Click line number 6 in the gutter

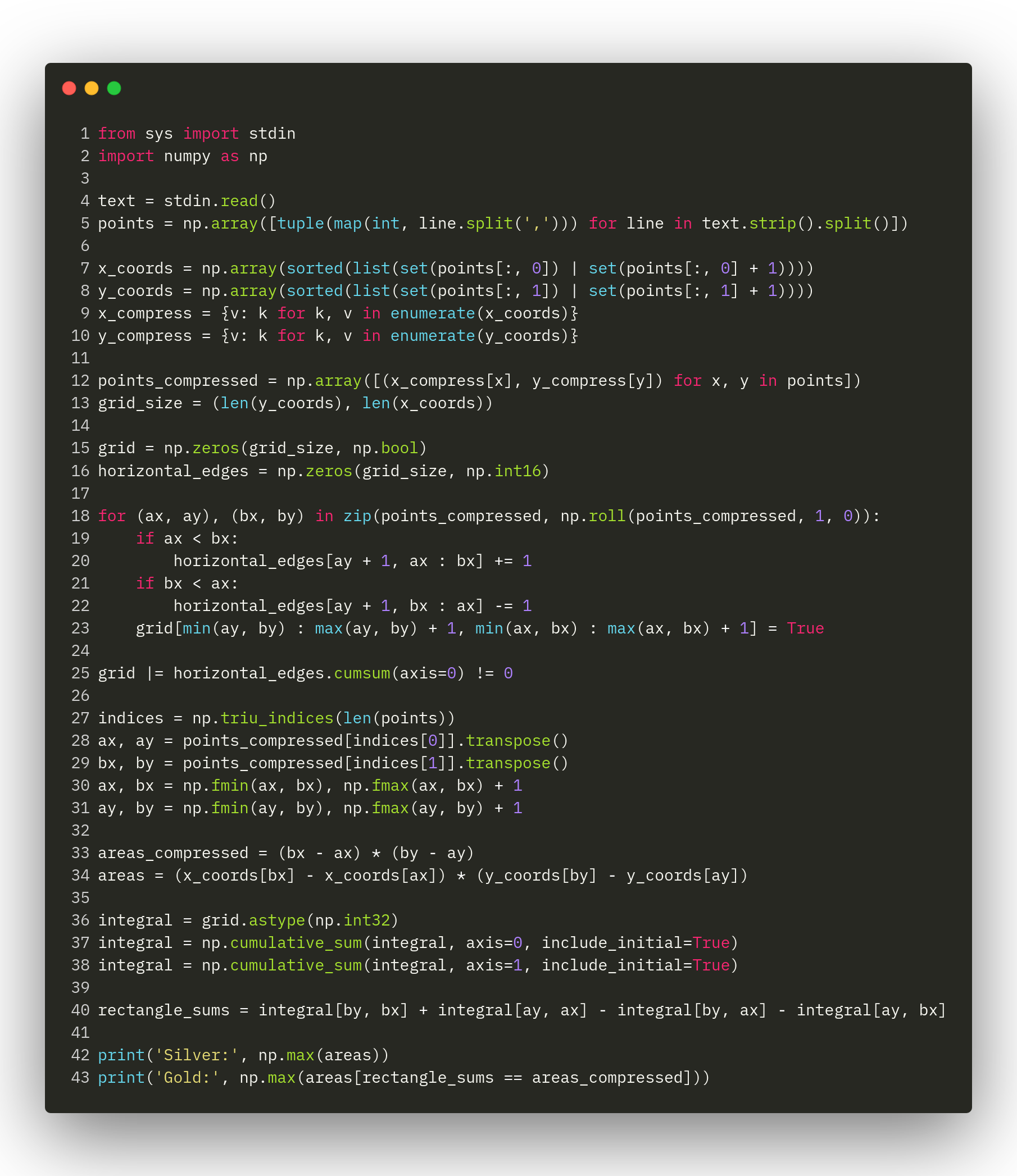[85, 247]
